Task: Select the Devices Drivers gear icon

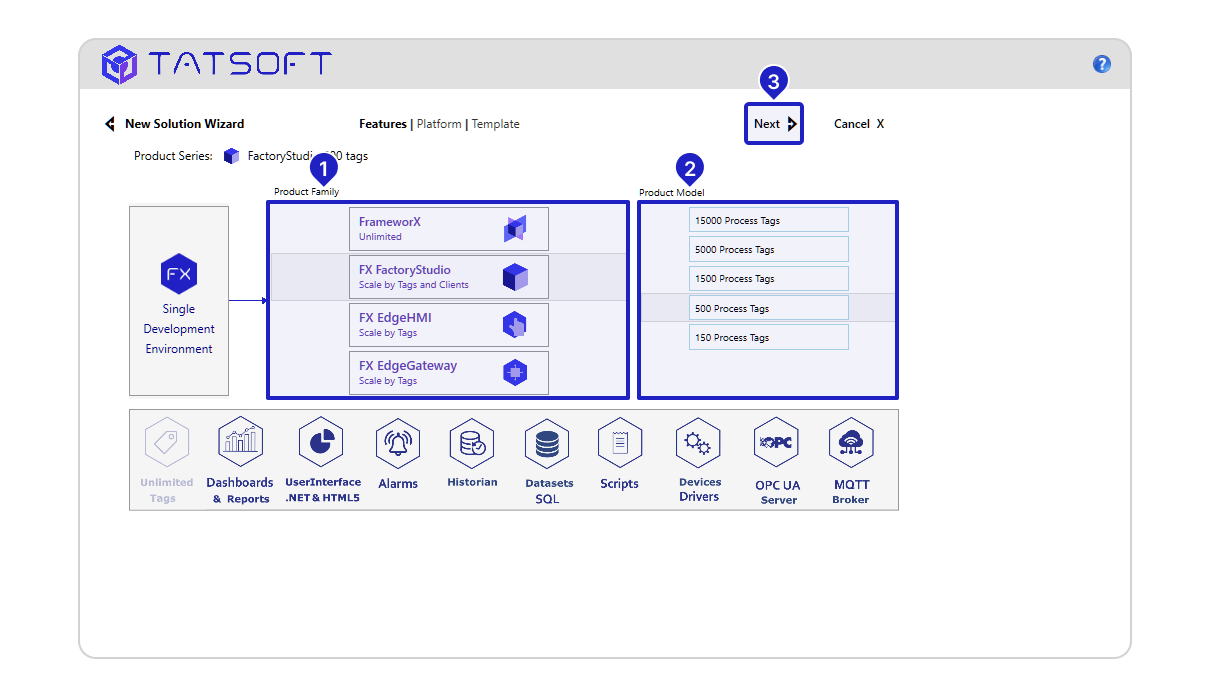Action: [698, 443]
